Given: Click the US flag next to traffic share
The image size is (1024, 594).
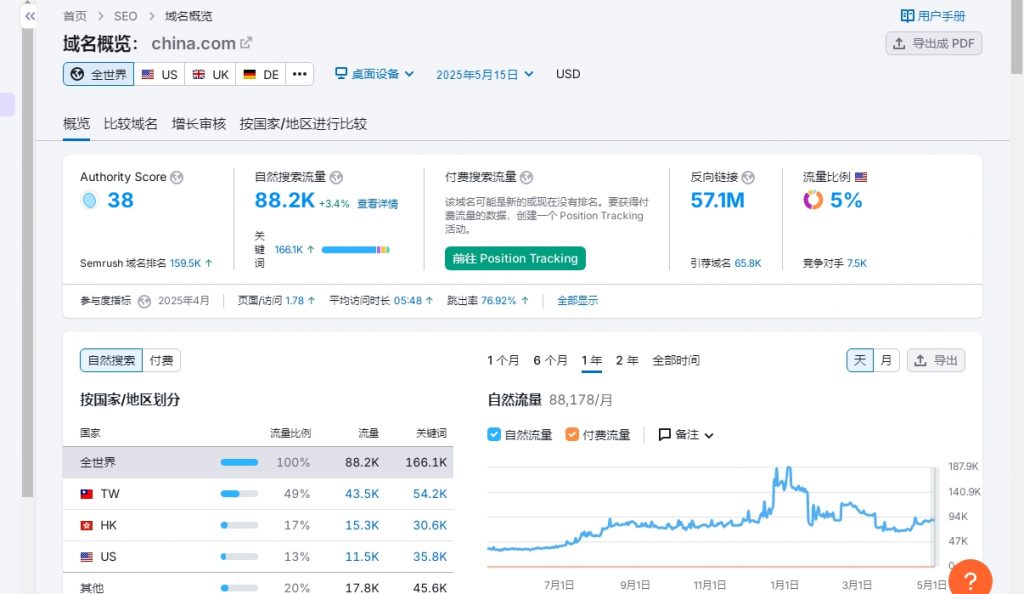Looking at the screenshot, I should coord(861,177).
